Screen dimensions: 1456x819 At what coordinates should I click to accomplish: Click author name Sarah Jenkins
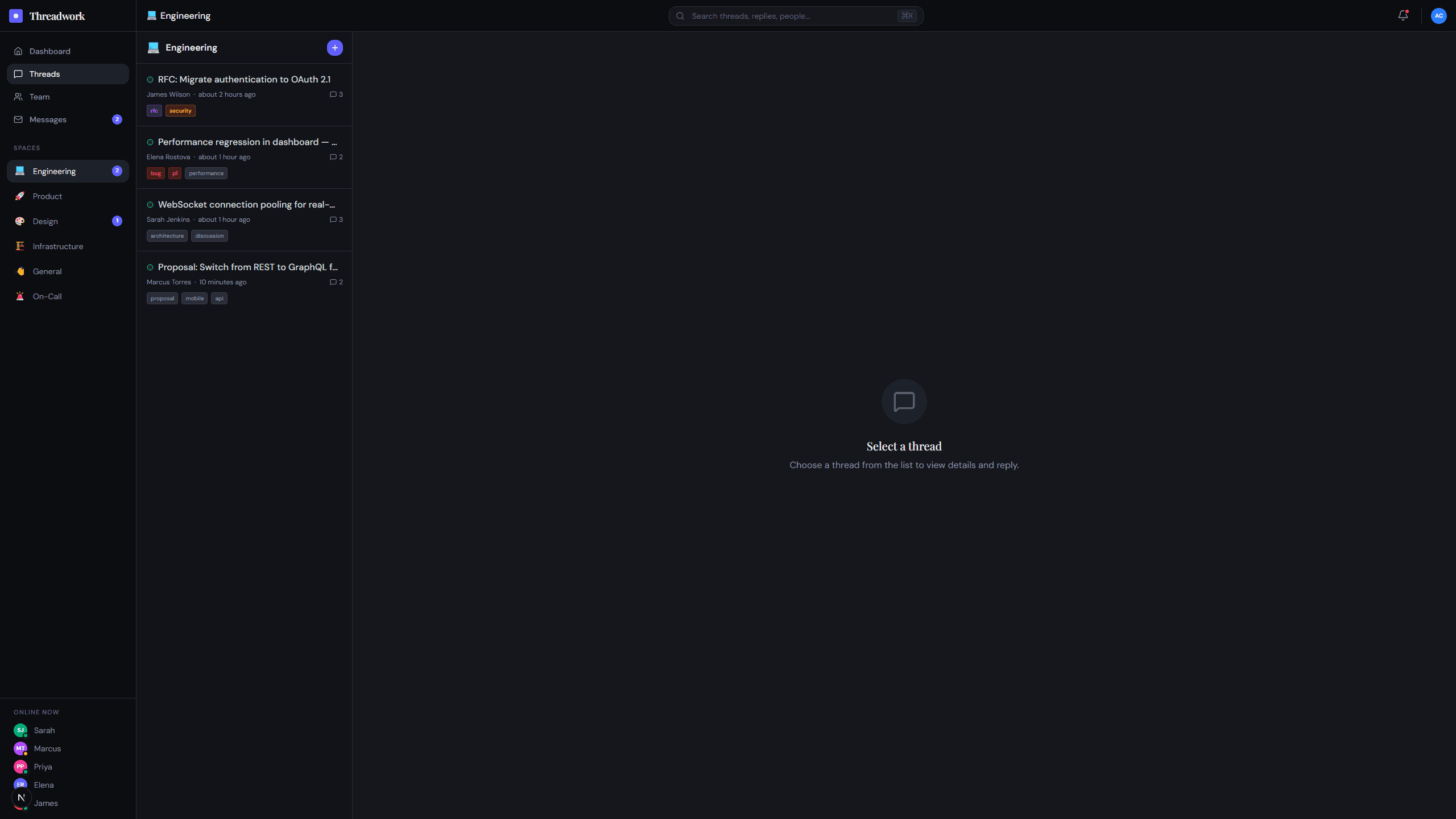click(168, 220)
